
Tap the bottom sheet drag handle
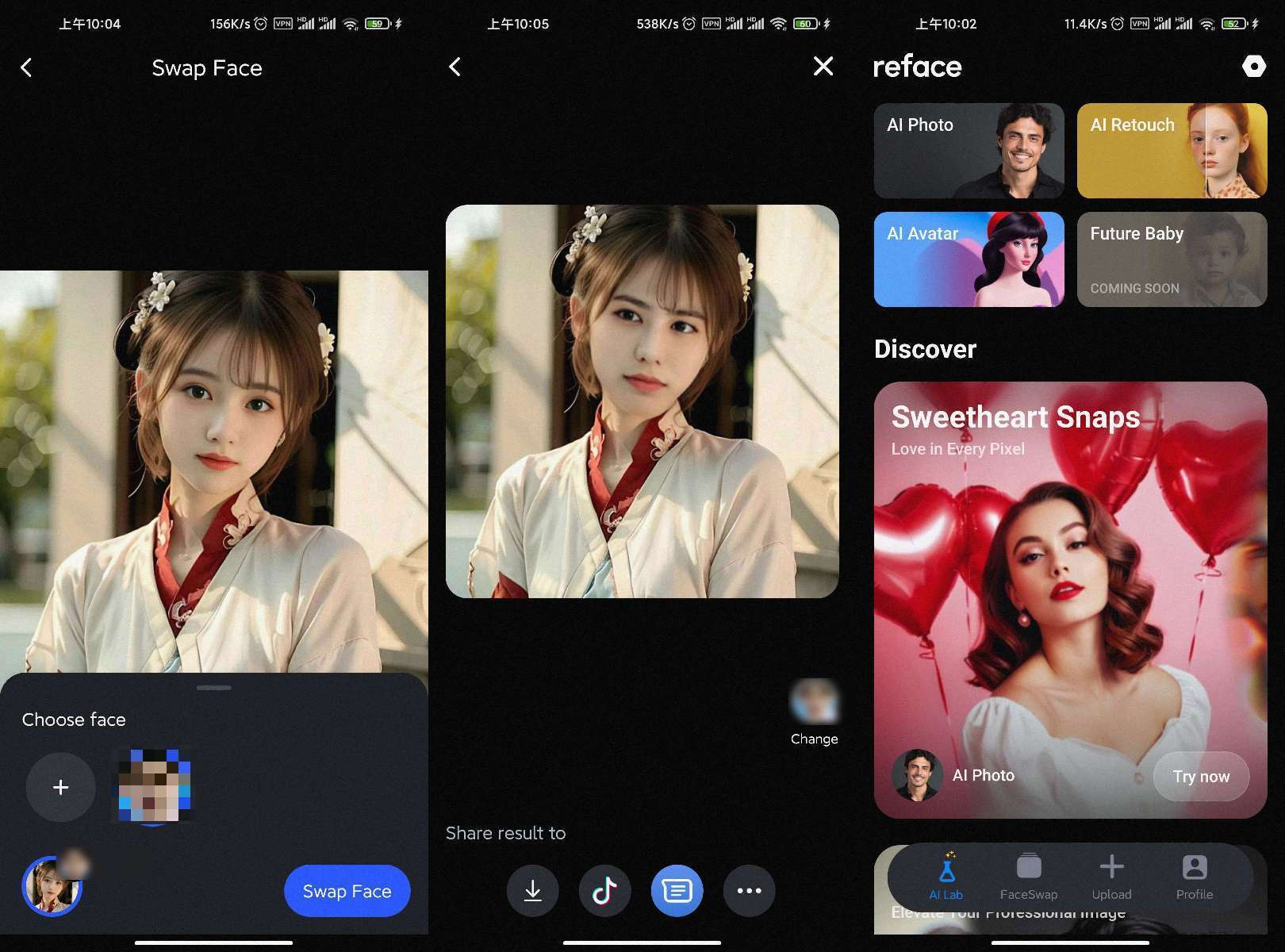tap(214, 687)
